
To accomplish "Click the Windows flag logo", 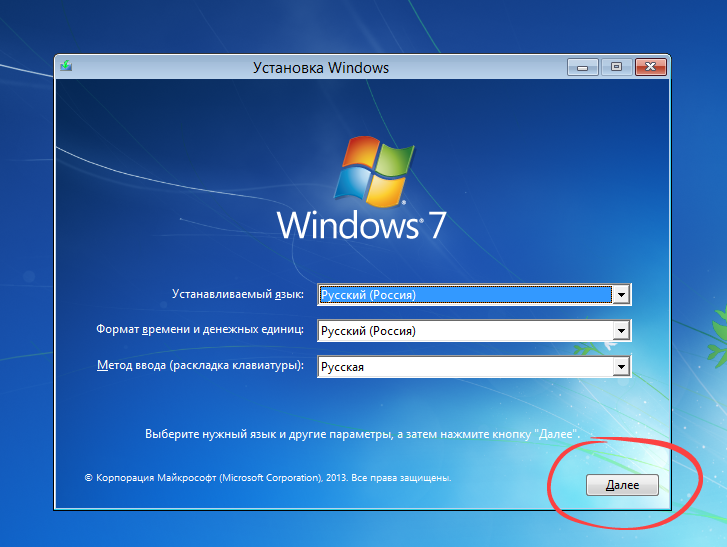I will pos(375,168).
